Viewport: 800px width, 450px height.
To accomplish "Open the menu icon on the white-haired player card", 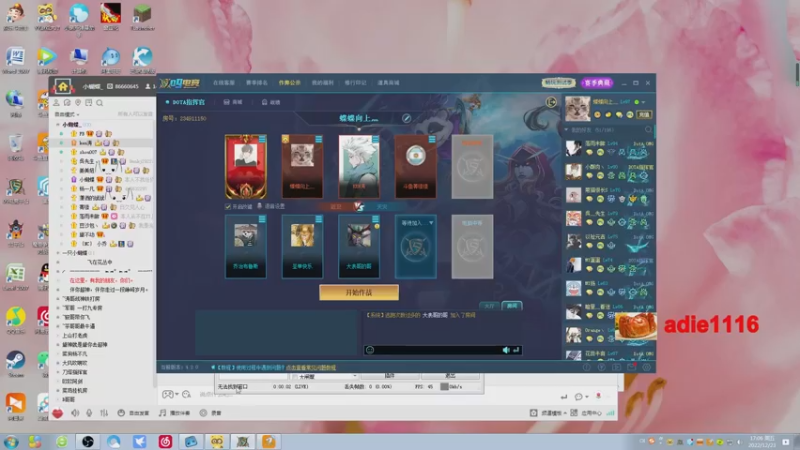I will (375, 139).
